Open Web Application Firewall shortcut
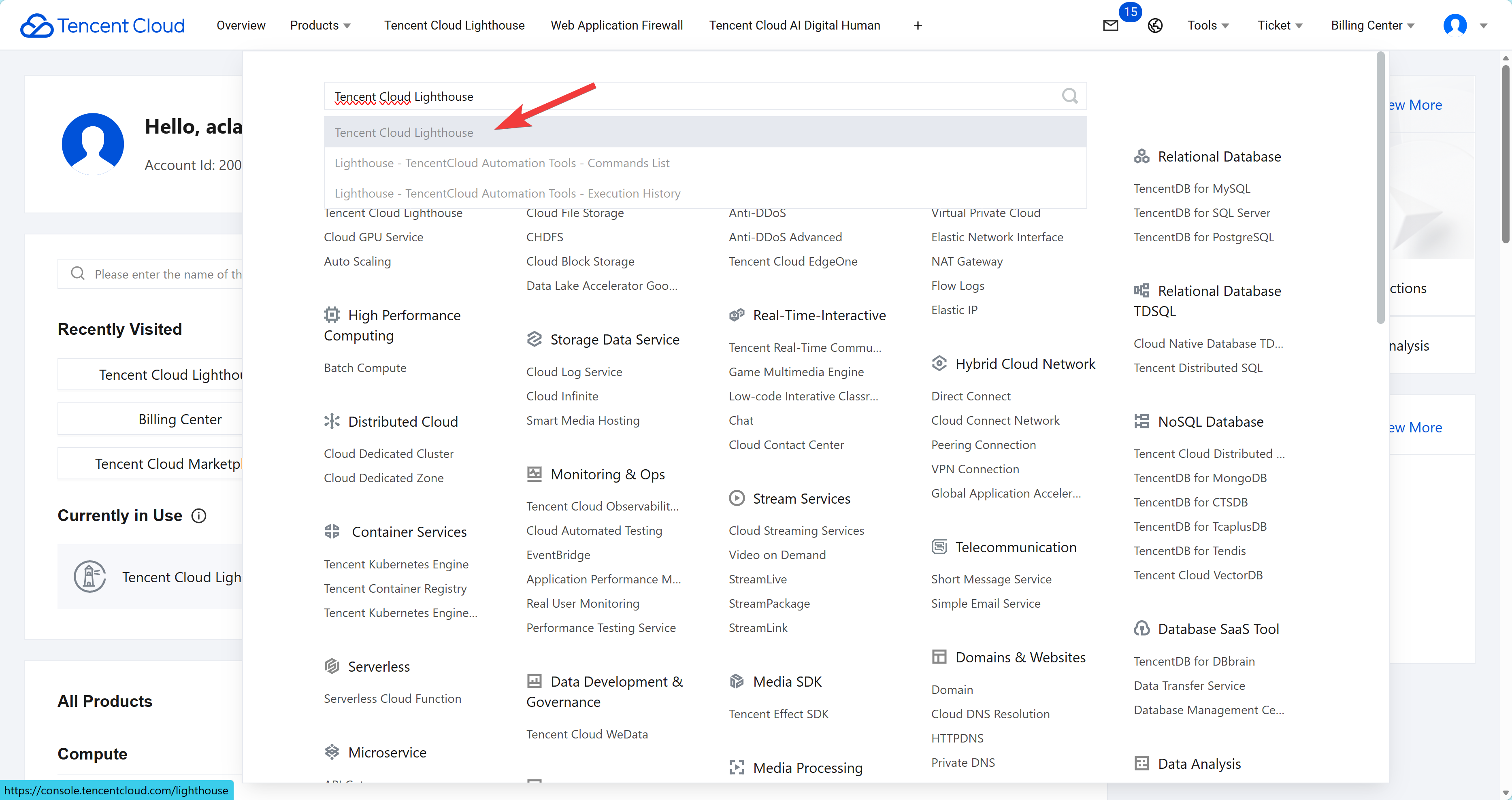1512x800 pixels. click(616, 25)
